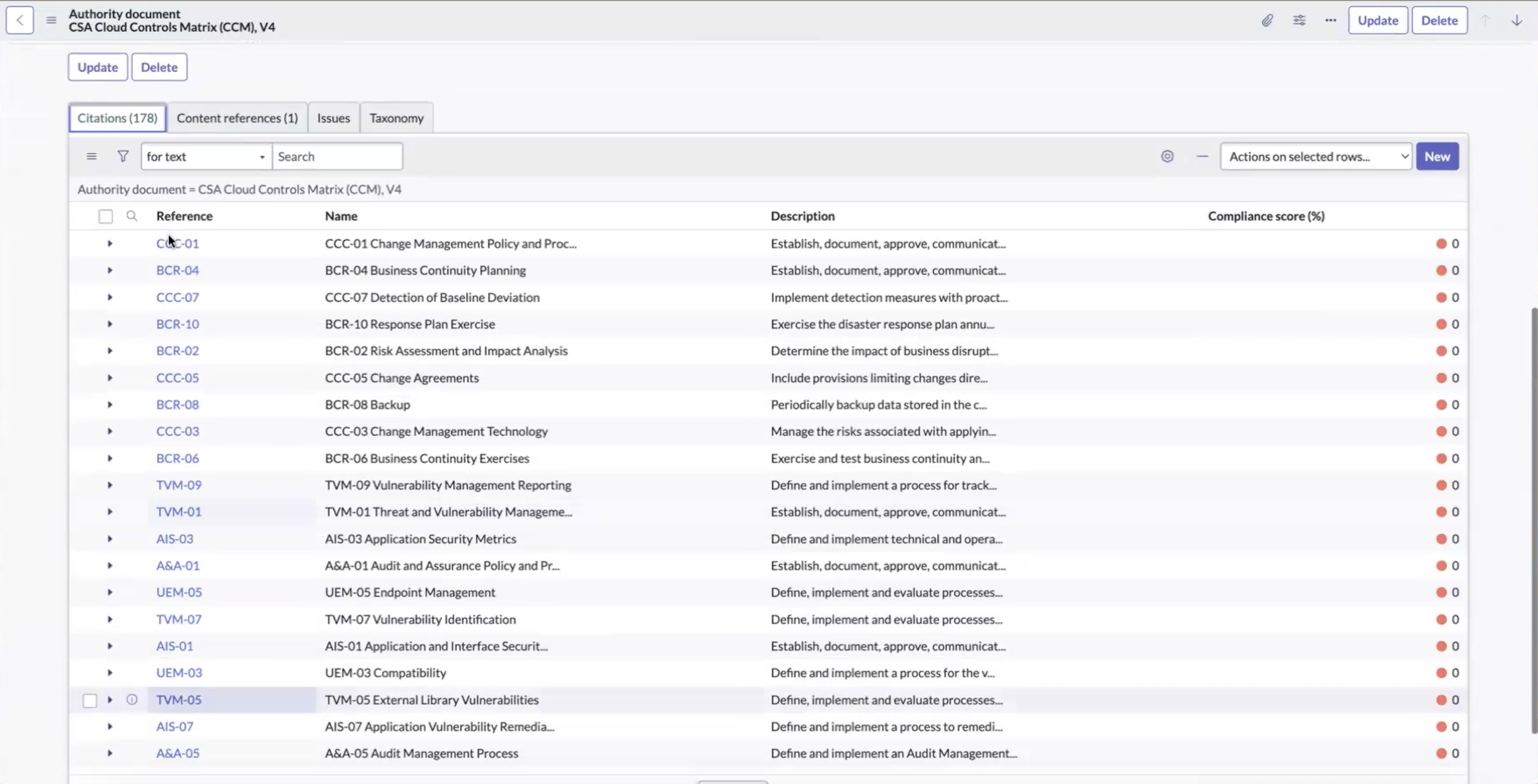This screenshot has height=784, width=1538.
Task: Expand the UEM-05 row
Action: [x=110, y=593]
